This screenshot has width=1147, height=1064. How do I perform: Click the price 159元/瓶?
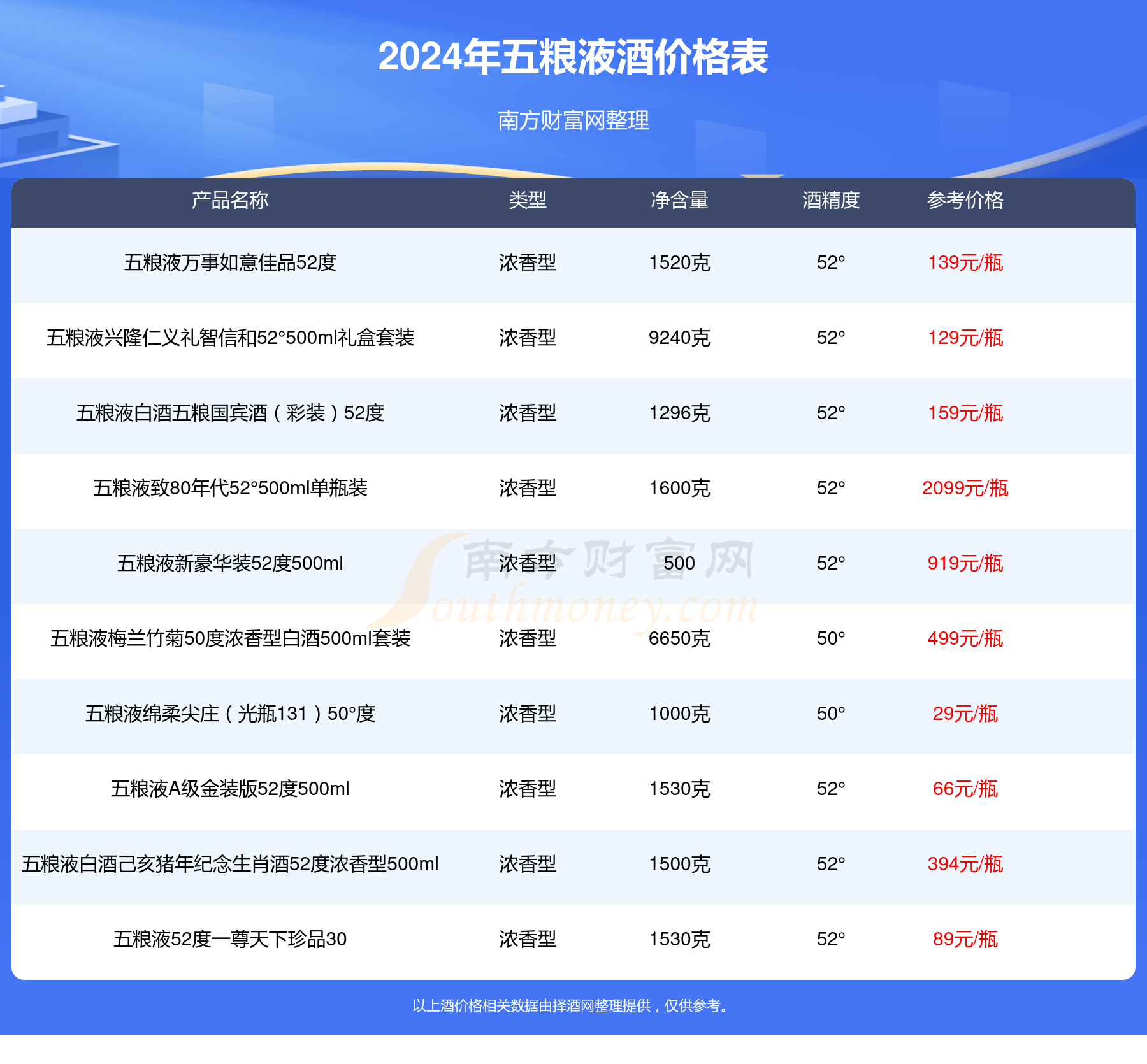(965, 413)
